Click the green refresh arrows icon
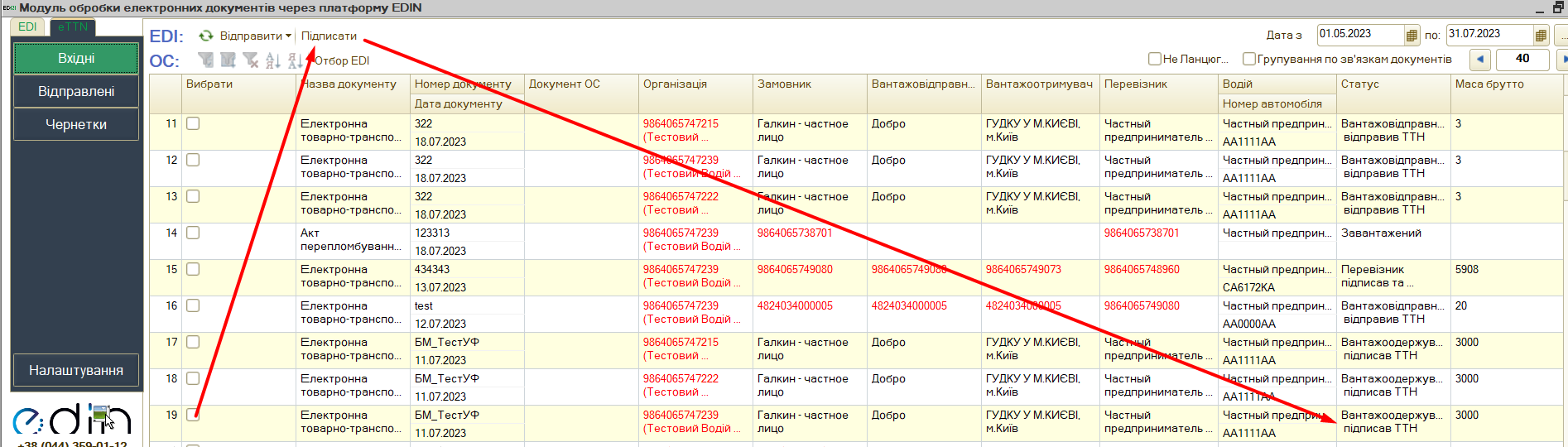 206,36
